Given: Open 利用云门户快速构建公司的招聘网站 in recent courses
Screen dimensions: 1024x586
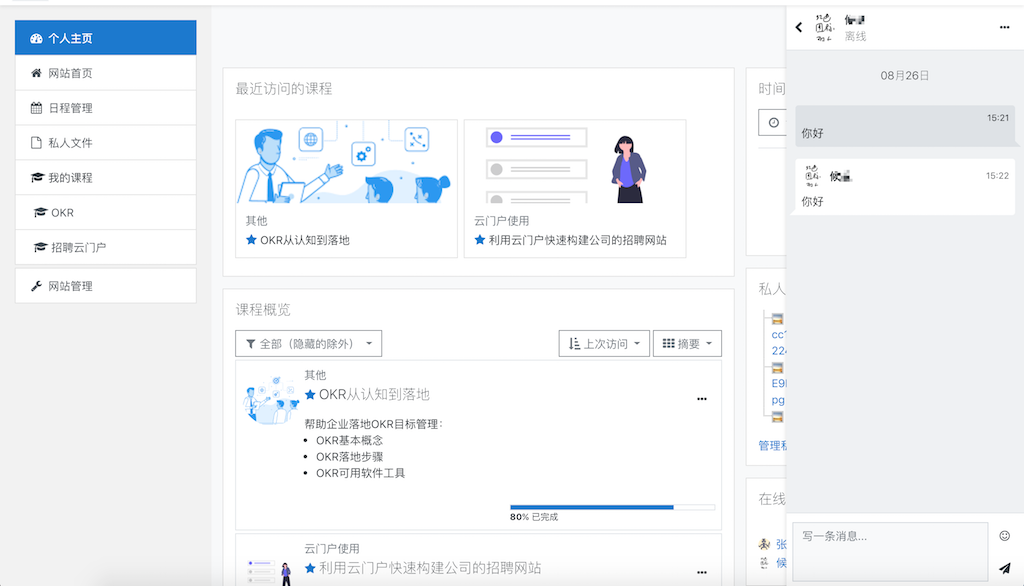Looking at the screenshot, I should (x=577, y=240).
